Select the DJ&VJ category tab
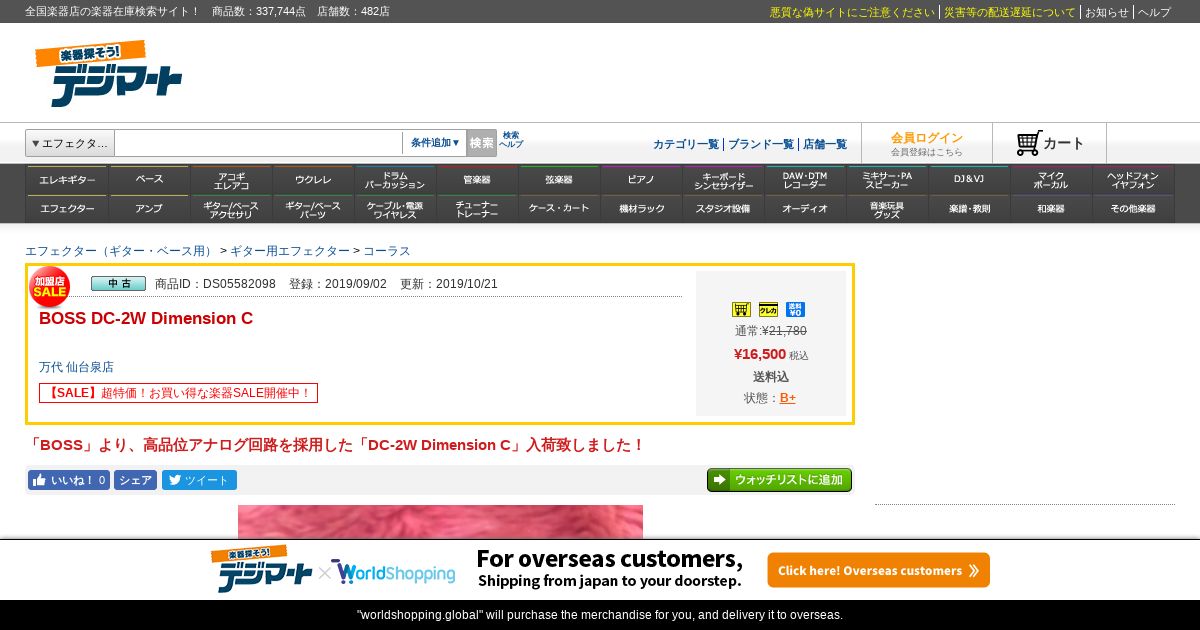 tap(969, 180)
